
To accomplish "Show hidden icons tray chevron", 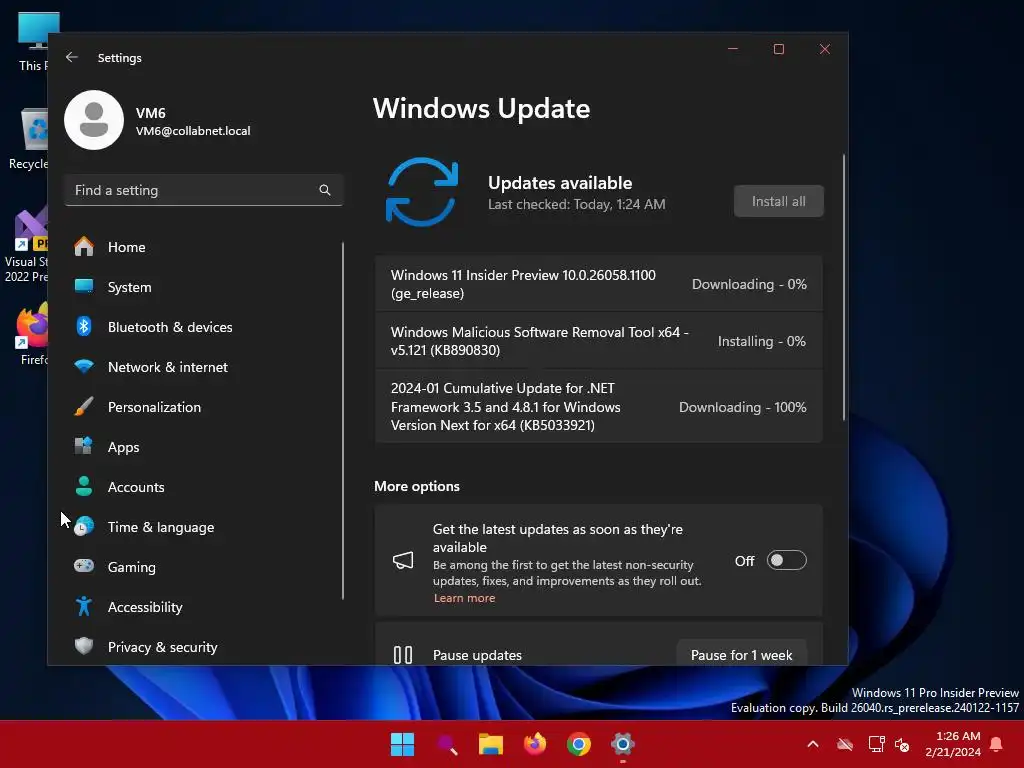I will tap(813, 744).
